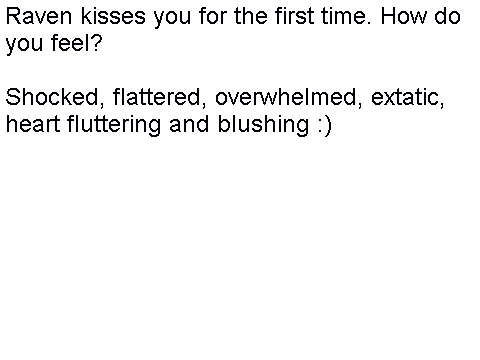The image size is (480, 360).
Task: Select the word "Shocked," in the answer
Action: click(55, 98)
